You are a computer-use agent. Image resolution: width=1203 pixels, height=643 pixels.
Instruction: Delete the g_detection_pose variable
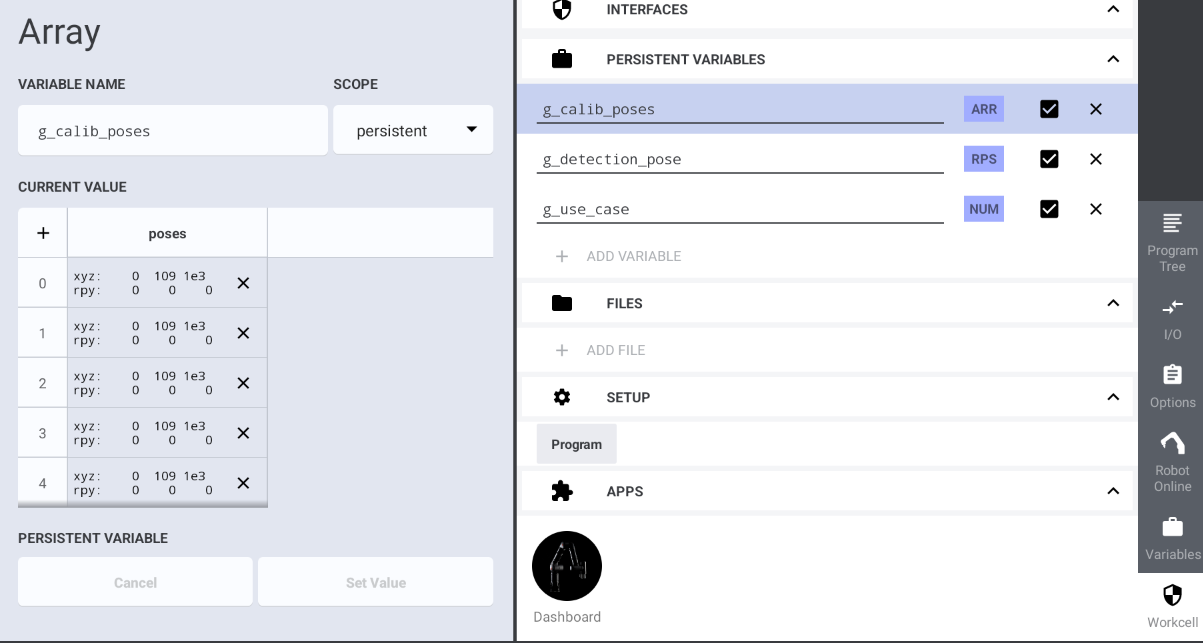point(1095,159)
